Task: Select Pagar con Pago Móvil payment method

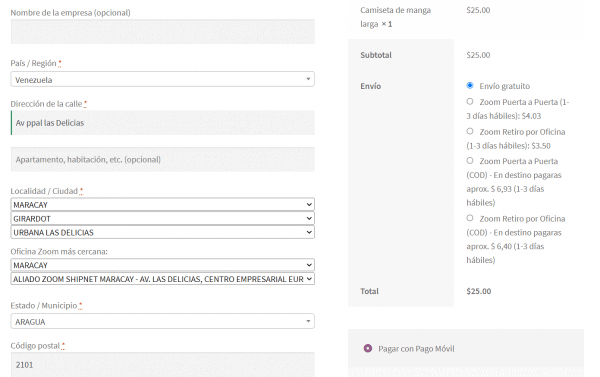Action: [368, 348]
